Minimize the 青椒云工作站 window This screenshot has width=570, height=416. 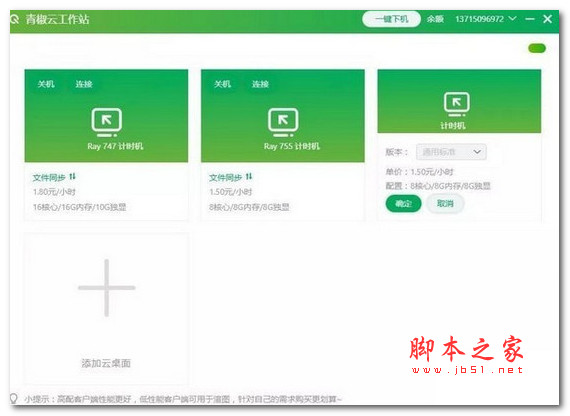530,19
